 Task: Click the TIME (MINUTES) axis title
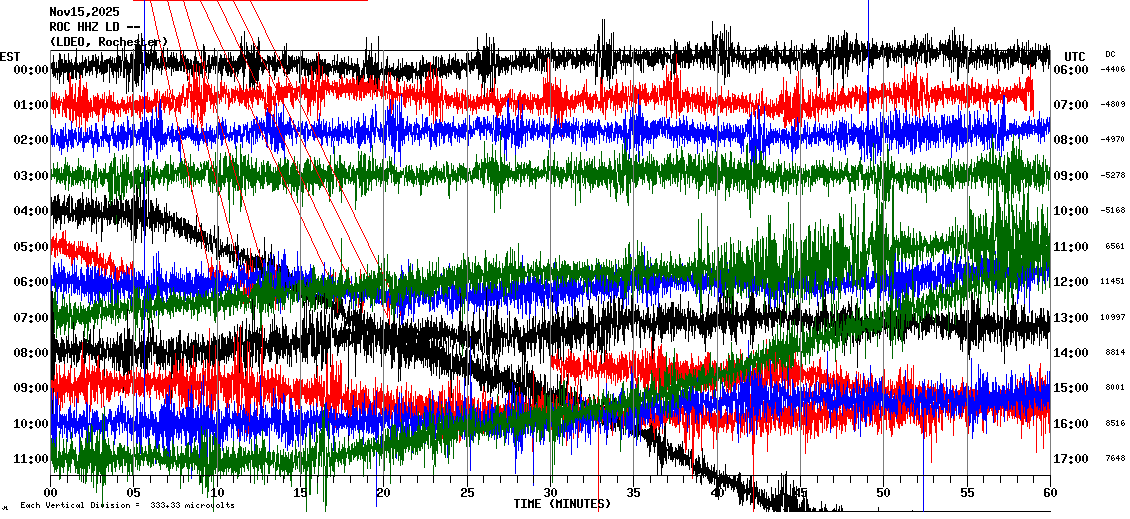tap(562, 504)
